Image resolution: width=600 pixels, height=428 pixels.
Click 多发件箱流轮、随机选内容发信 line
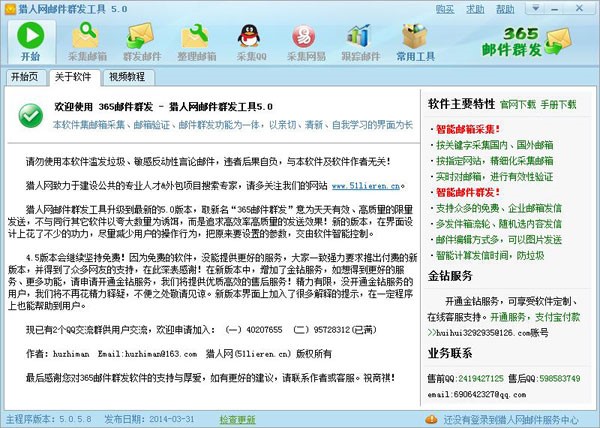click(x=499, y=224)
